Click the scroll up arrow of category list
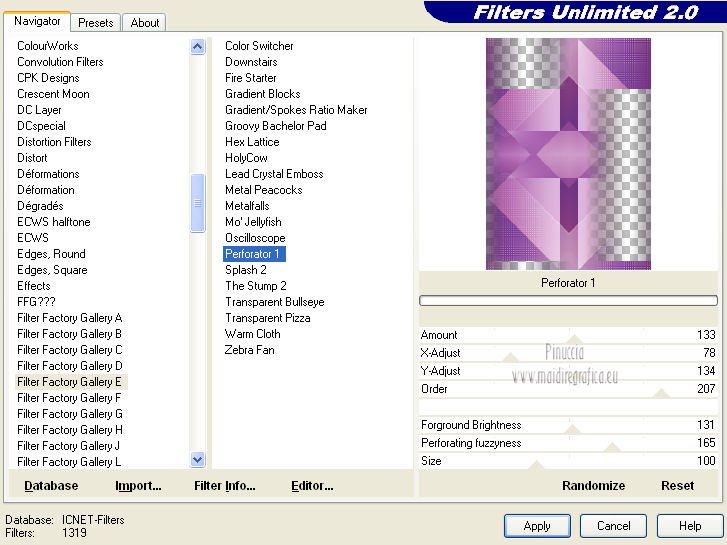The height and width of the screenshot is (545, 727). [x=198, y=46]
